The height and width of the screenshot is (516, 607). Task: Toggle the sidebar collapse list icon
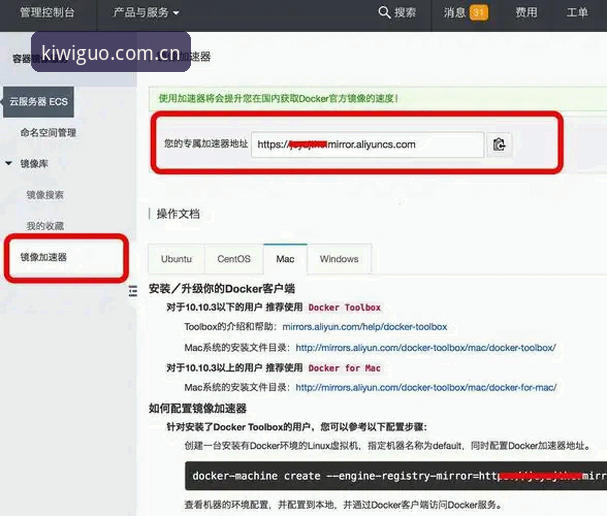coord(133,290)
